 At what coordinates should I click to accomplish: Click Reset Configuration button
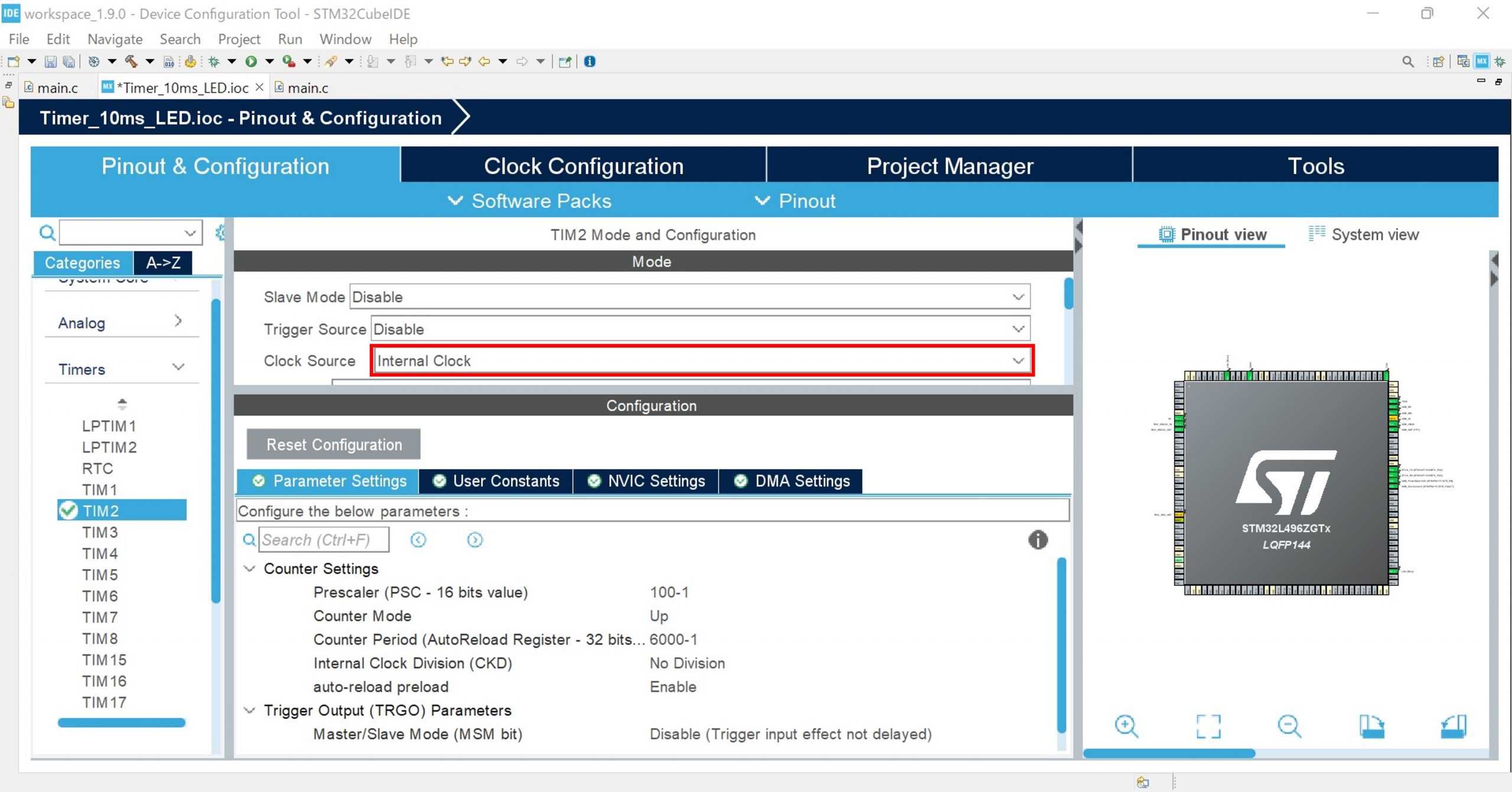click(x=334, y=444)
